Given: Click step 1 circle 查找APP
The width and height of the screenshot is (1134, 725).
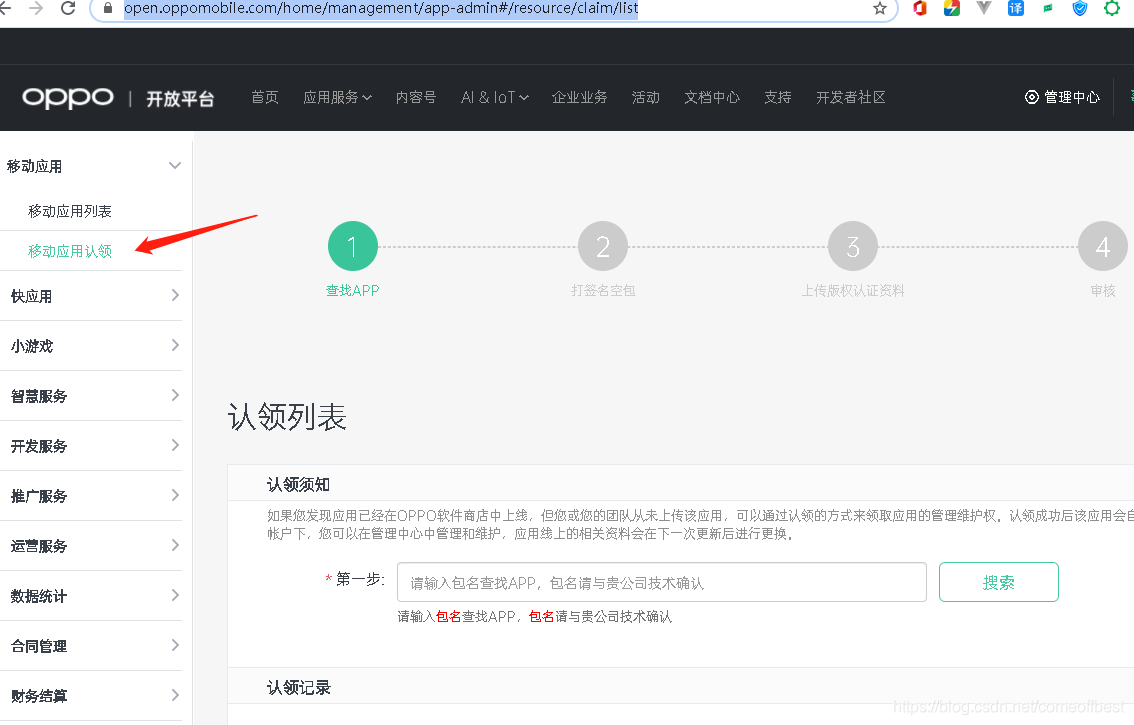Looking at the screenshot, I should pos(353,246).
